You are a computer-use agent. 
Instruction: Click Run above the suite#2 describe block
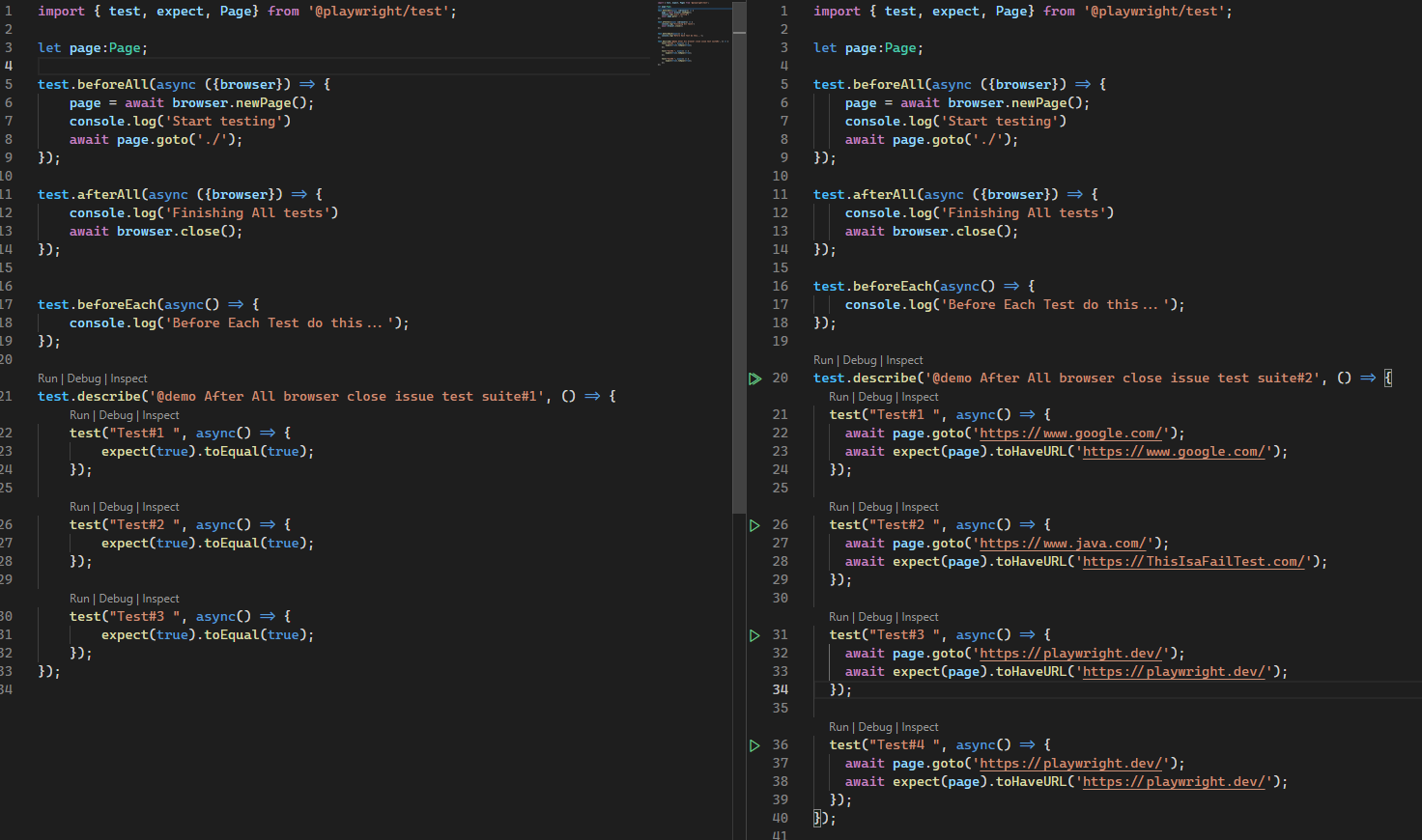(823, 360)
